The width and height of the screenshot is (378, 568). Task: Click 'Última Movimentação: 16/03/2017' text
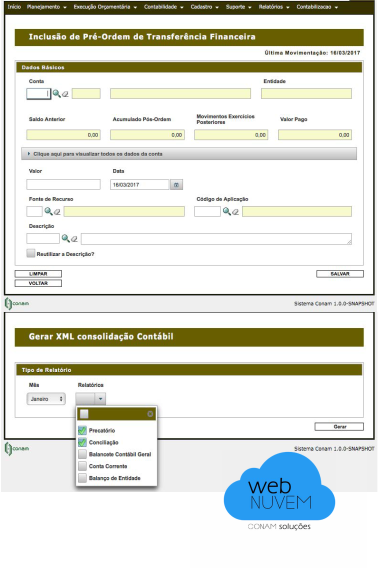[x=312, y=53]
